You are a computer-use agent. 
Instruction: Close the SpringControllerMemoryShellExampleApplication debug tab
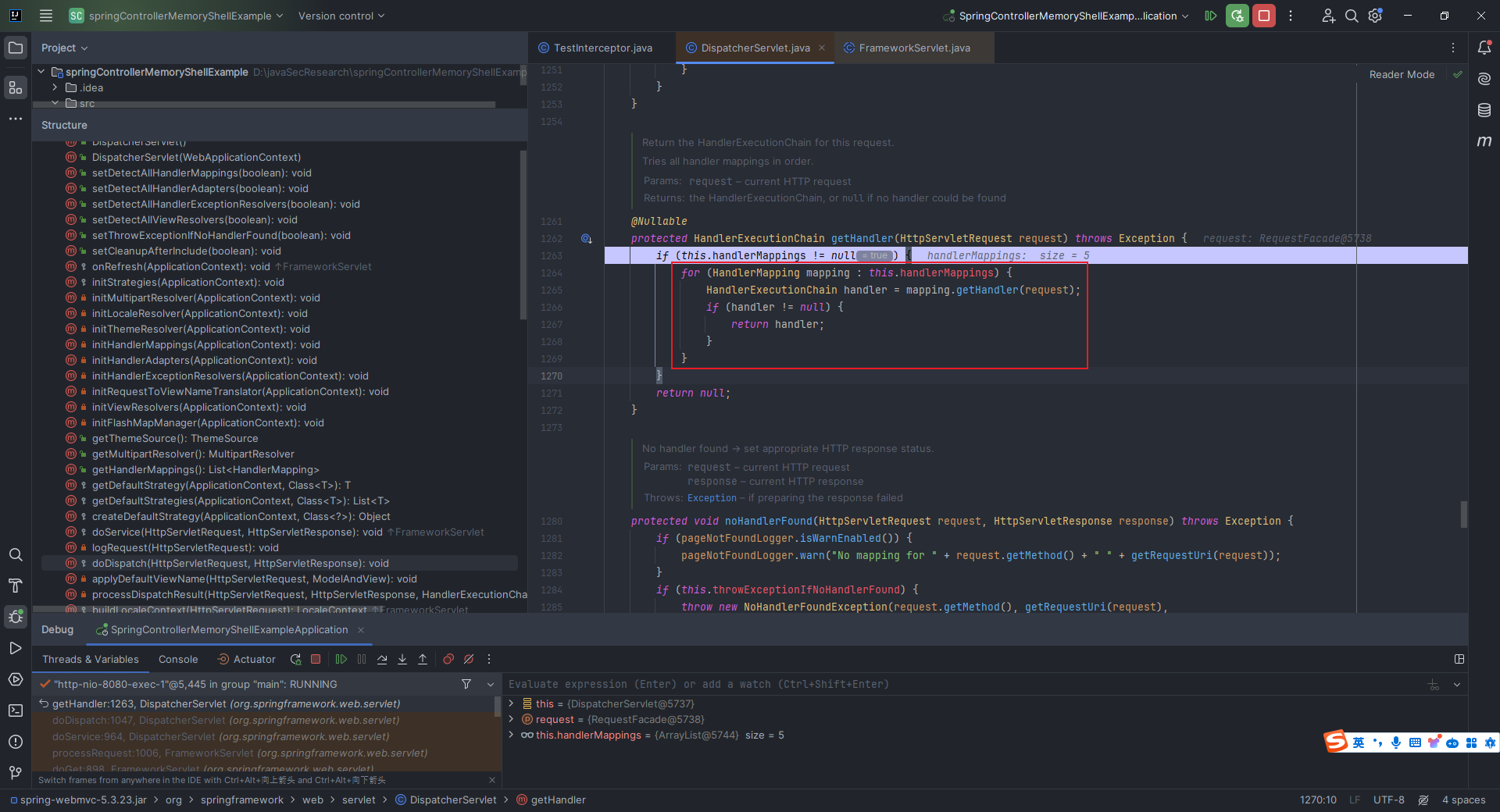[x=361, y=629]
